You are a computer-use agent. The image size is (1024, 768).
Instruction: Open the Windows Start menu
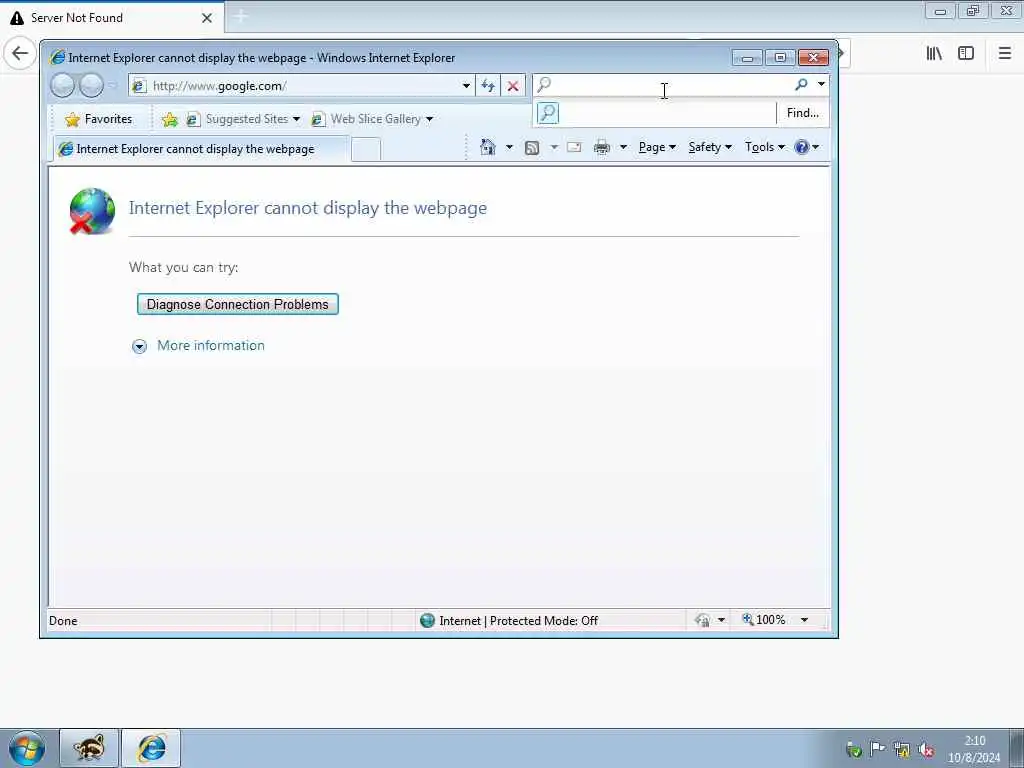point(27,748)
